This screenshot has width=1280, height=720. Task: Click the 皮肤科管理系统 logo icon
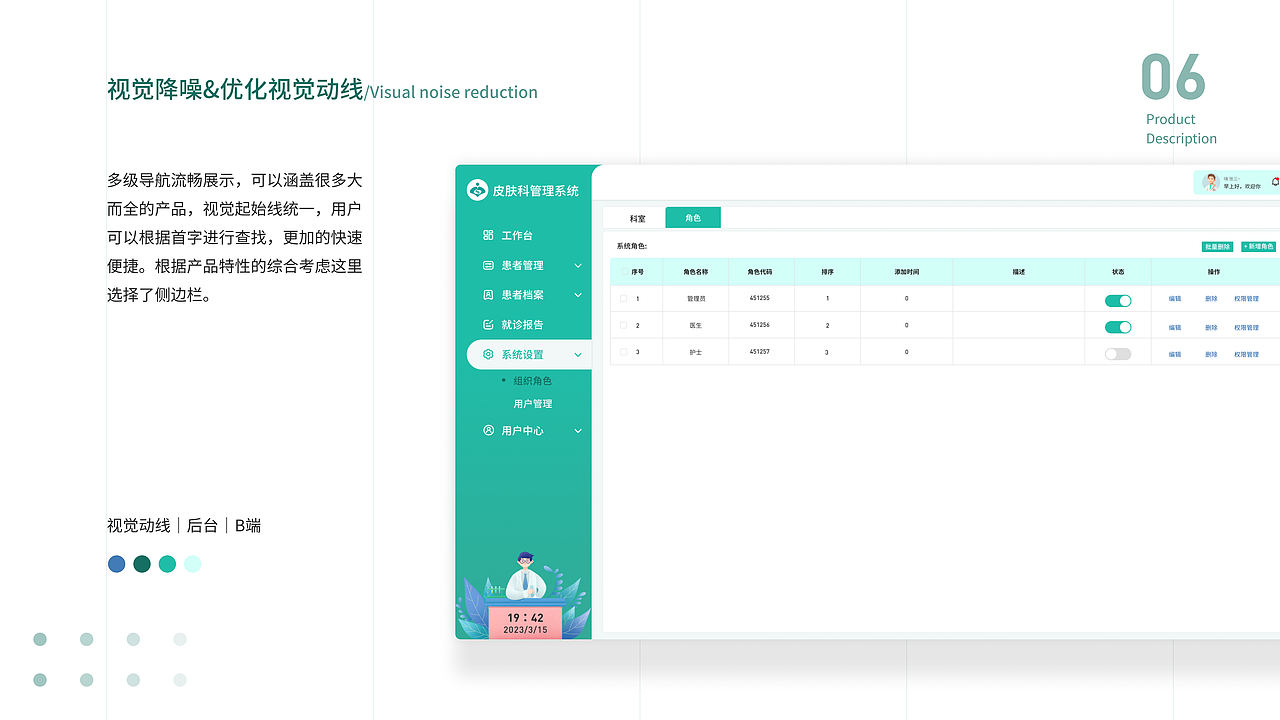[x=476, y=189]
